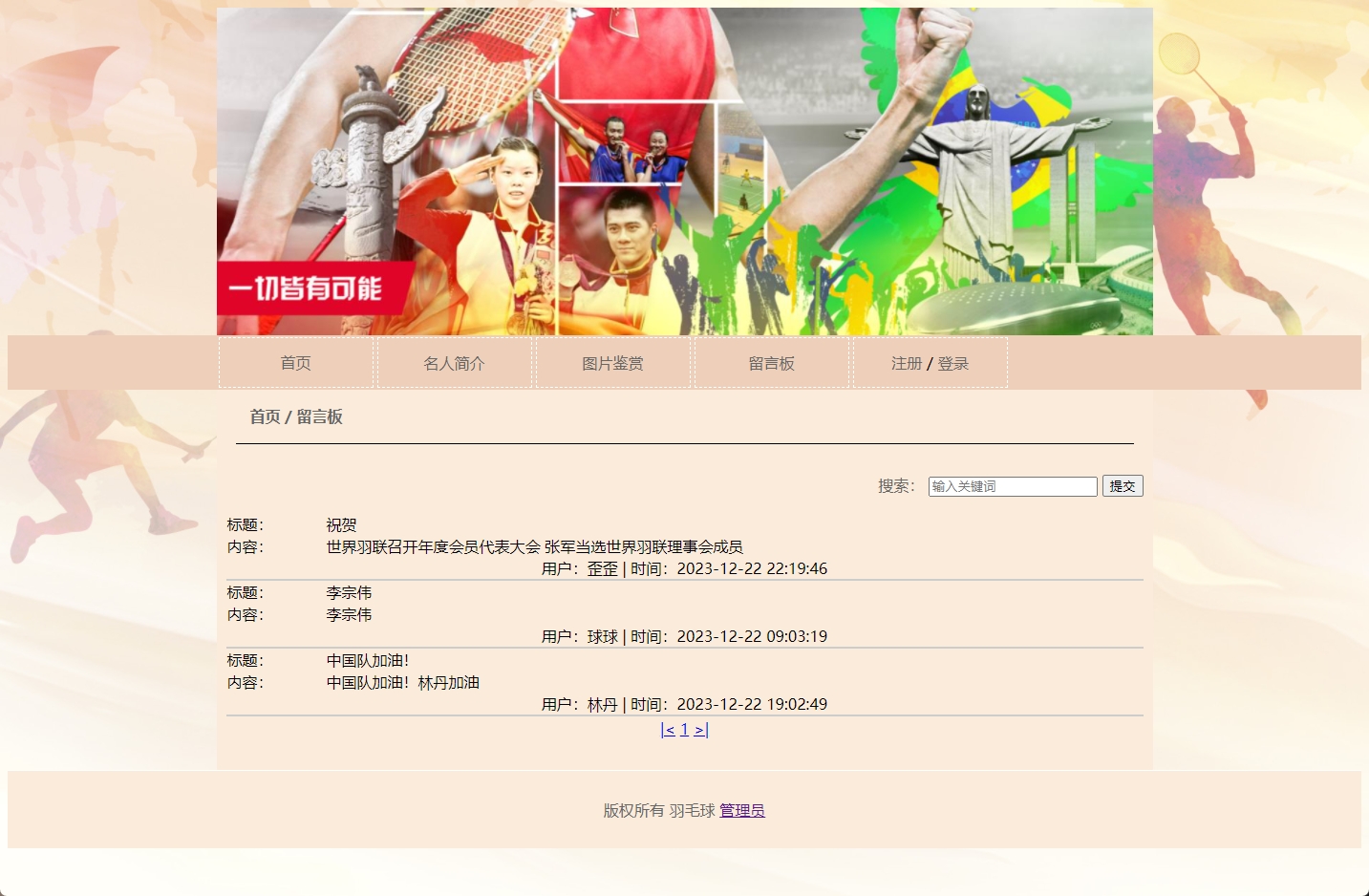Open 注册 / 登录 in the navigation bar
The width and height of the screenshot is (1369, 896).
point(930,363)
